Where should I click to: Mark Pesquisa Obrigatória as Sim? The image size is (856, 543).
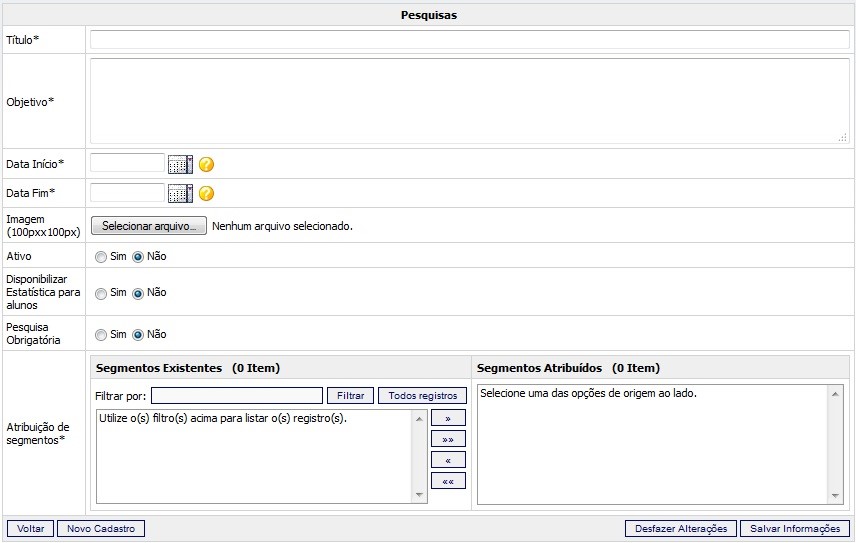100,335
